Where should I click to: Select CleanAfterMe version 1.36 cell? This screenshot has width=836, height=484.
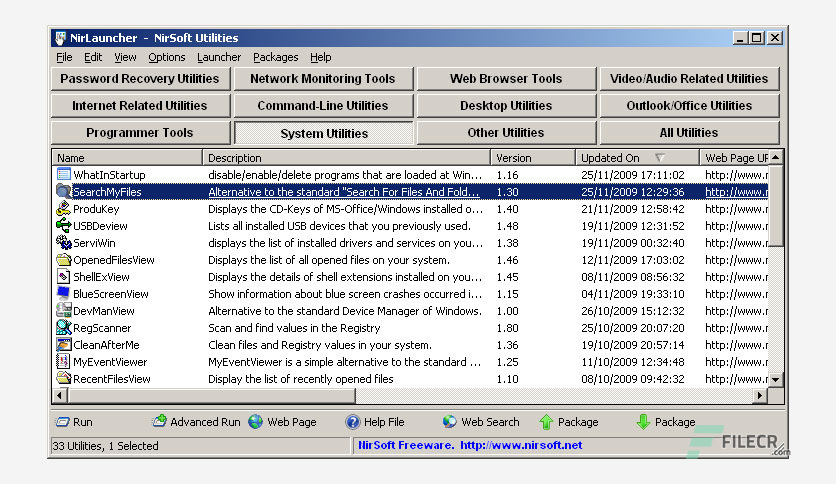508,345
